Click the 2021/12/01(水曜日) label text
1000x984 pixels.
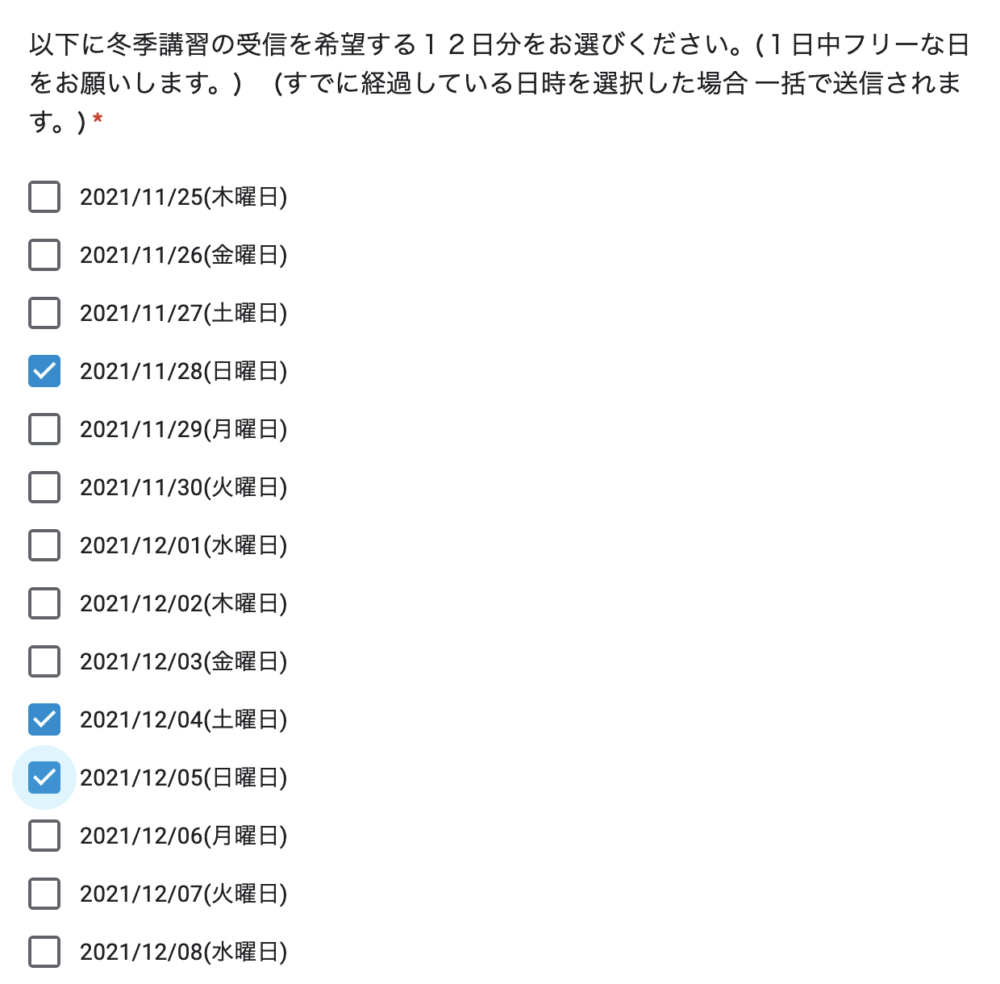click(183, 545)
